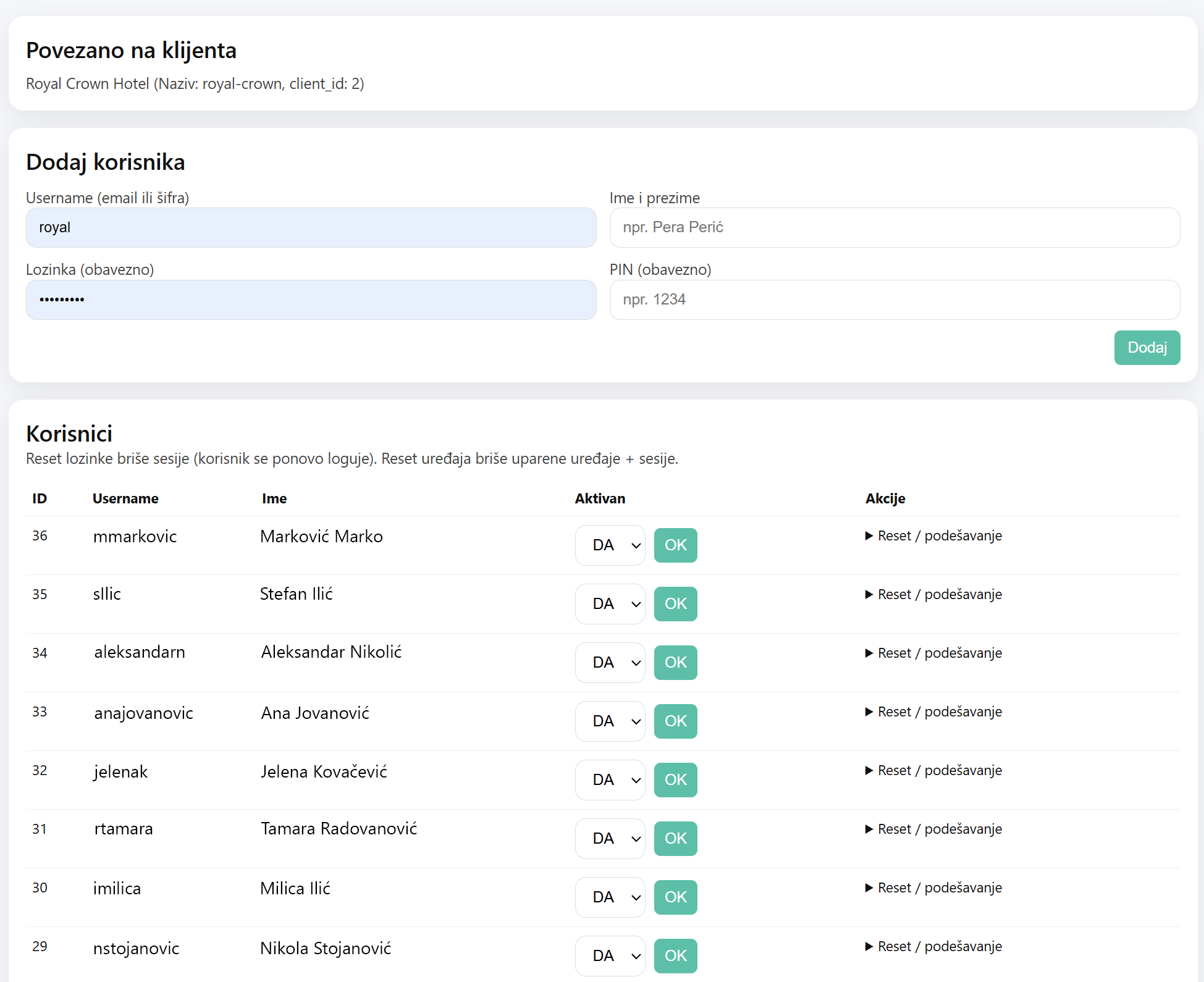
Task: Open Aktivan dropdown for nstojanovic
Action: (x=610, y=956)
